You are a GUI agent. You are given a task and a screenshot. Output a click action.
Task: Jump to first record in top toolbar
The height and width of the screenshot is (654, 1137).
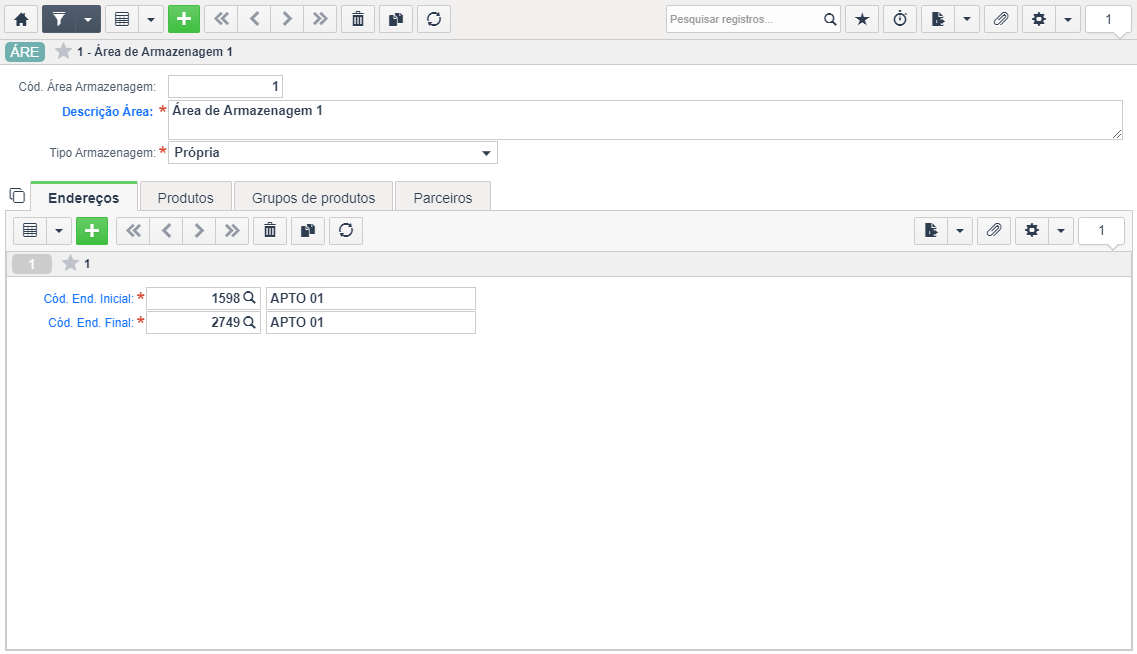[x=221, y=19]
